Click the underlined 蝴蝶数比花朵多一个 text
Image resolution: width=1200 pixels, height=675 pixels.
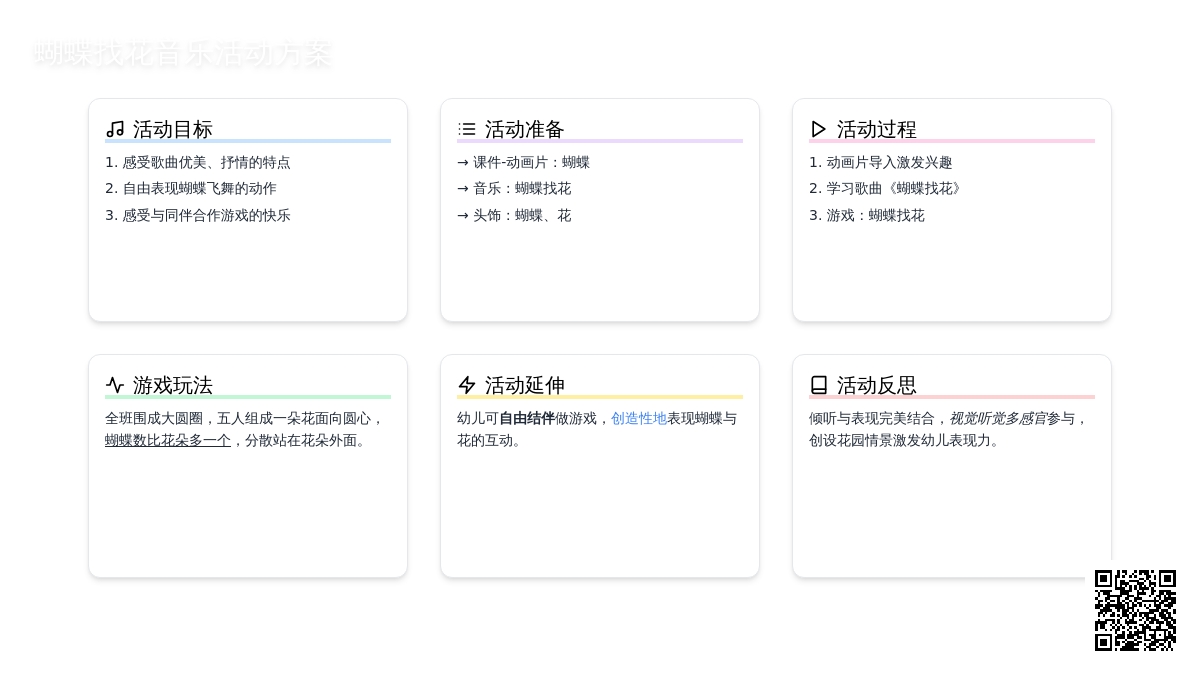pyautogui.click(x=168, y=440)
